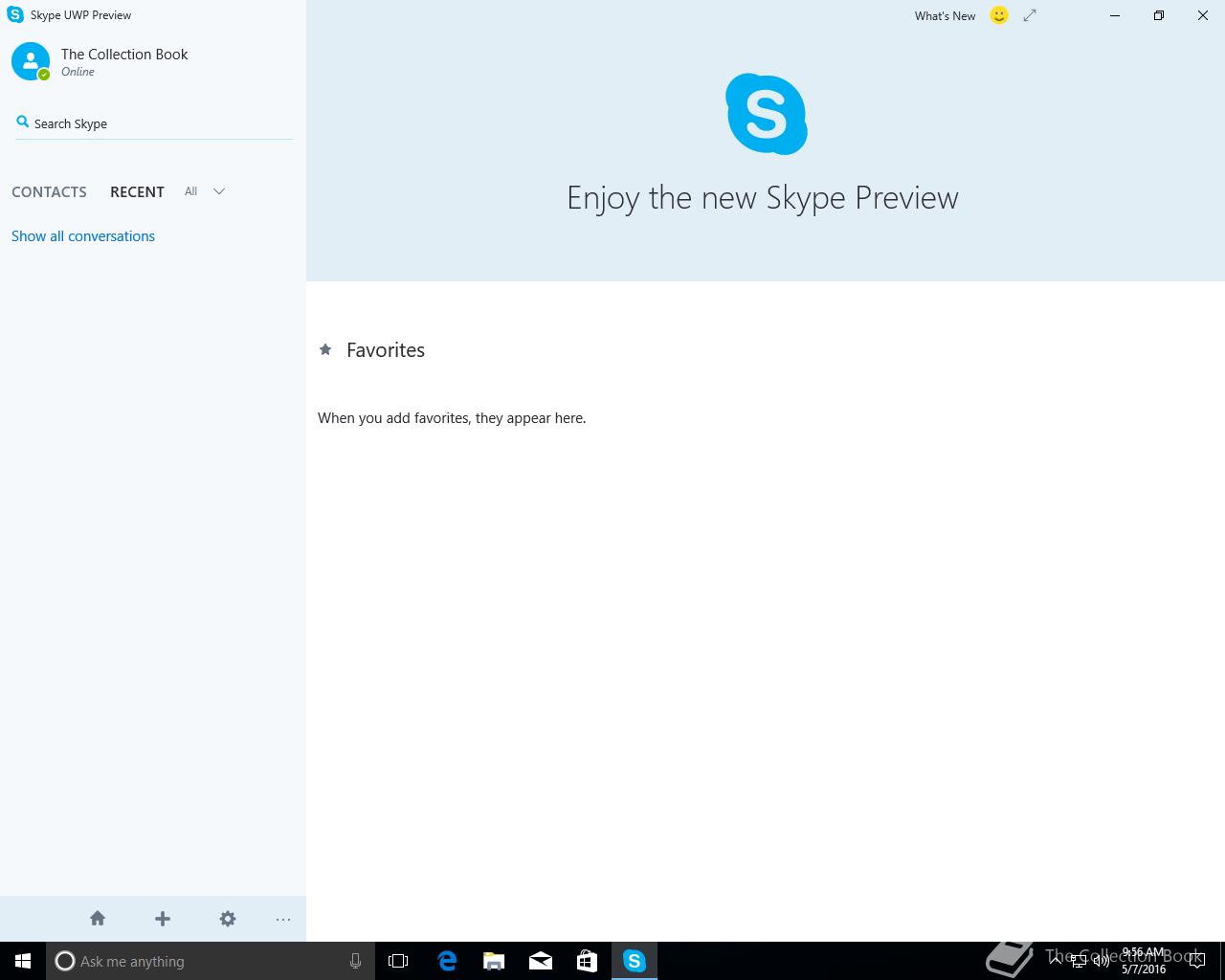1225x980 pixels.
Task: Switch to the CONTACTS tab
Action: click(49, 191)
